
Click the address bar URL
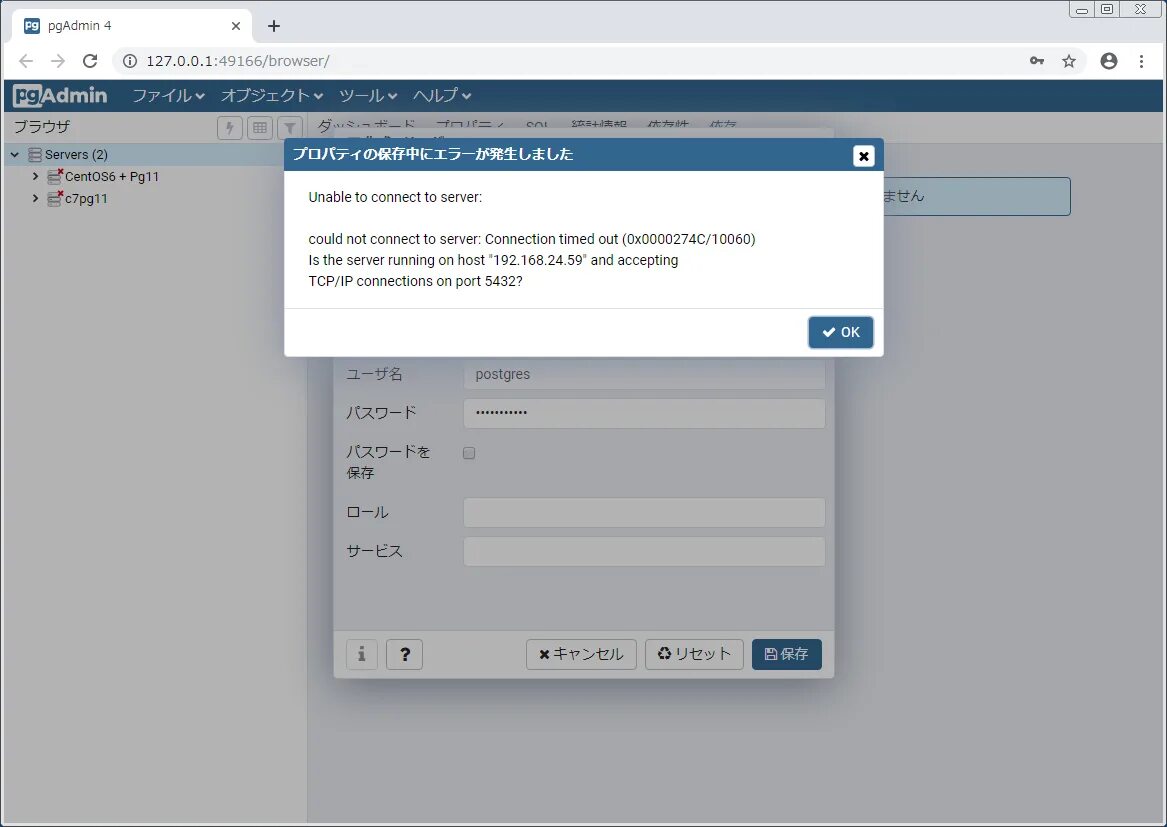click(237, 61)
